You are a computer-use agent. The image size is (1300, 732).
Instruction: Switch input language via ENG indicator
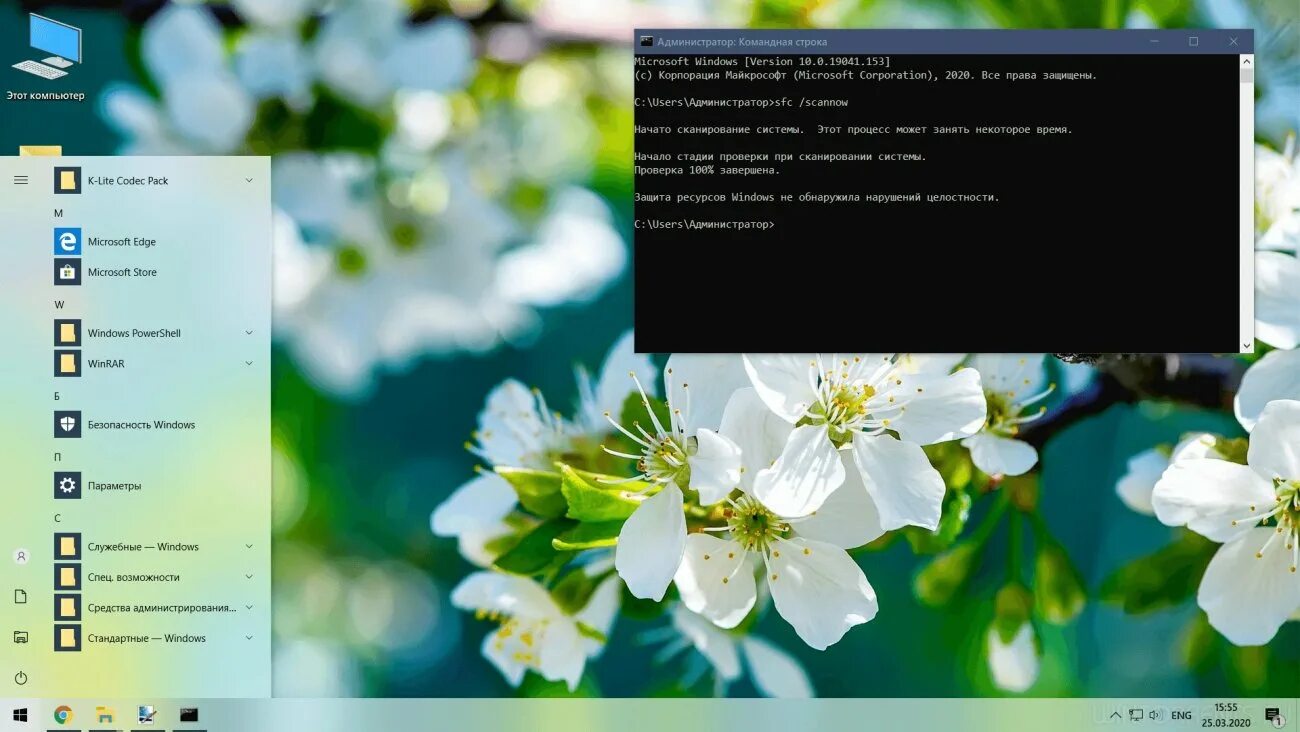click(1180, 714)
